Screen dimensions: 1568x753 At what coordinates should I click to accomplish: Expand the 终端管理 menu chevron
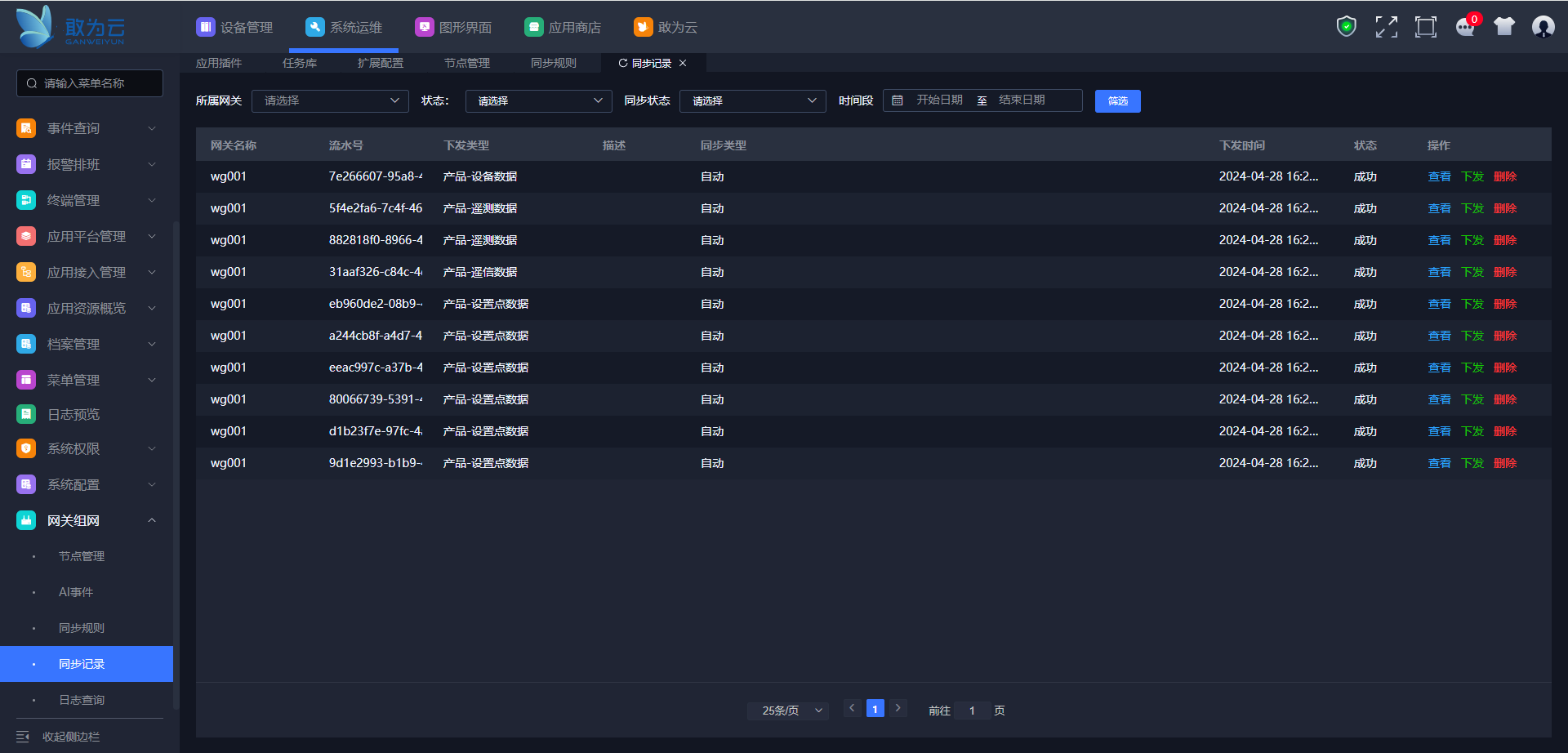tap(152, 200)
